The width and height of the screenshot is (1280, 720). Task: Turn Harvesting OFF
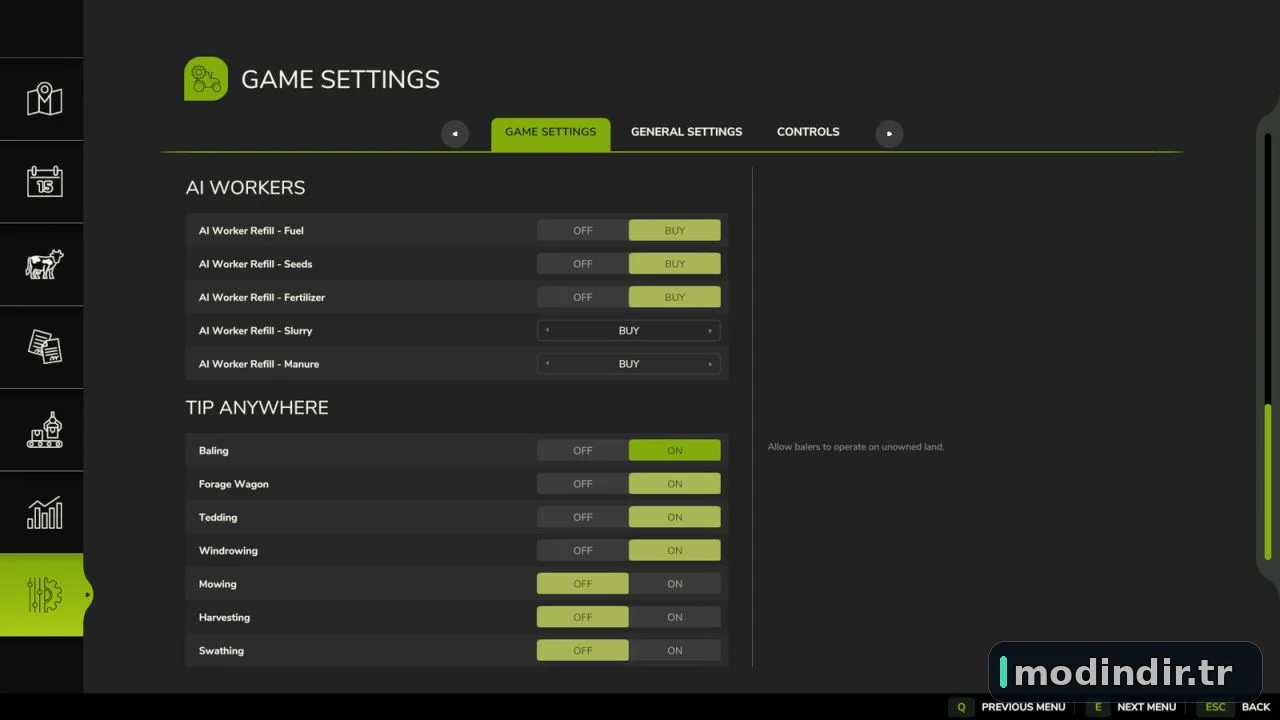pos(583,617)
